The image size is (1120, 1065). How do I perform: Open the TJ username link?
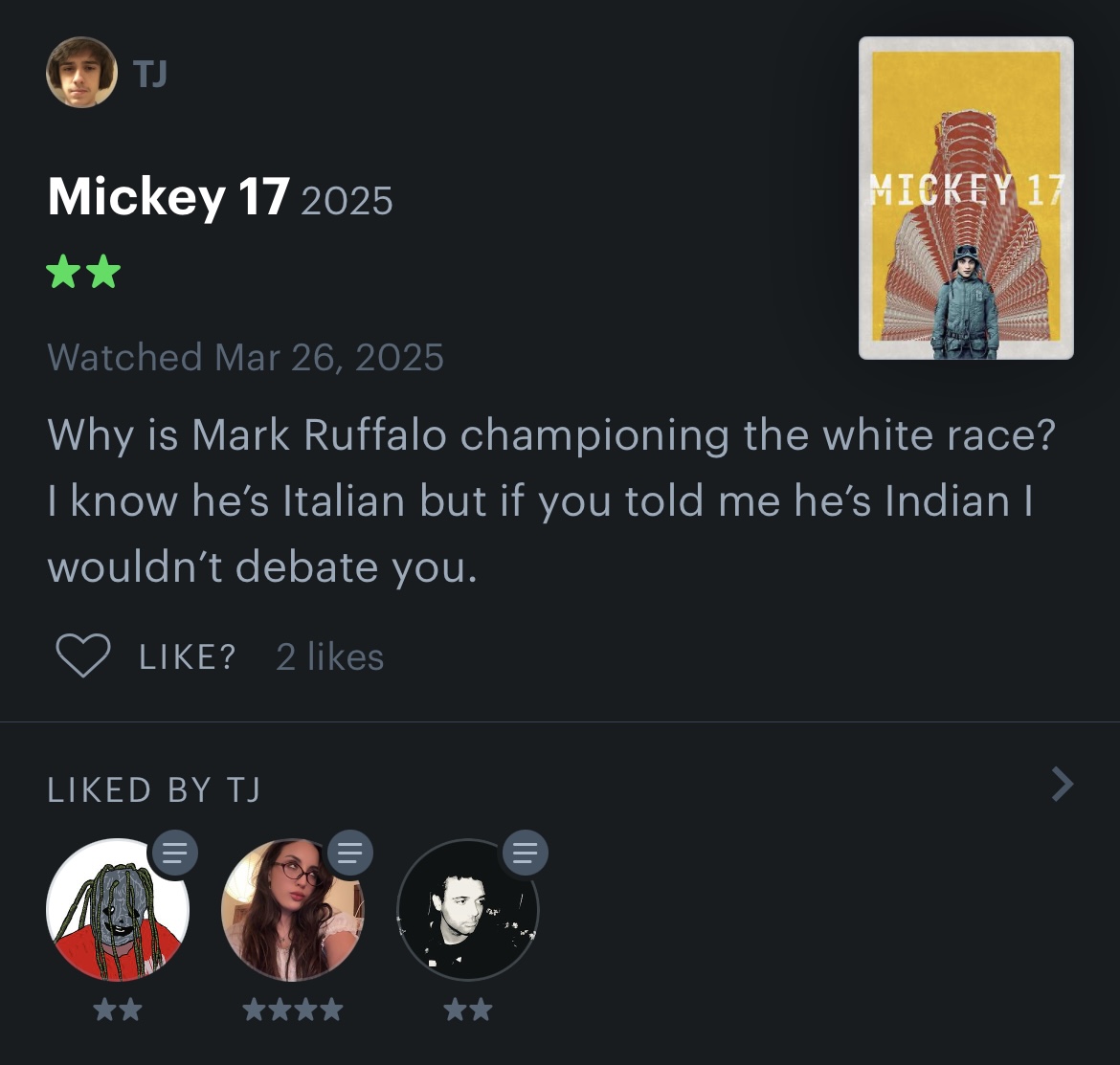coord(150,74)
